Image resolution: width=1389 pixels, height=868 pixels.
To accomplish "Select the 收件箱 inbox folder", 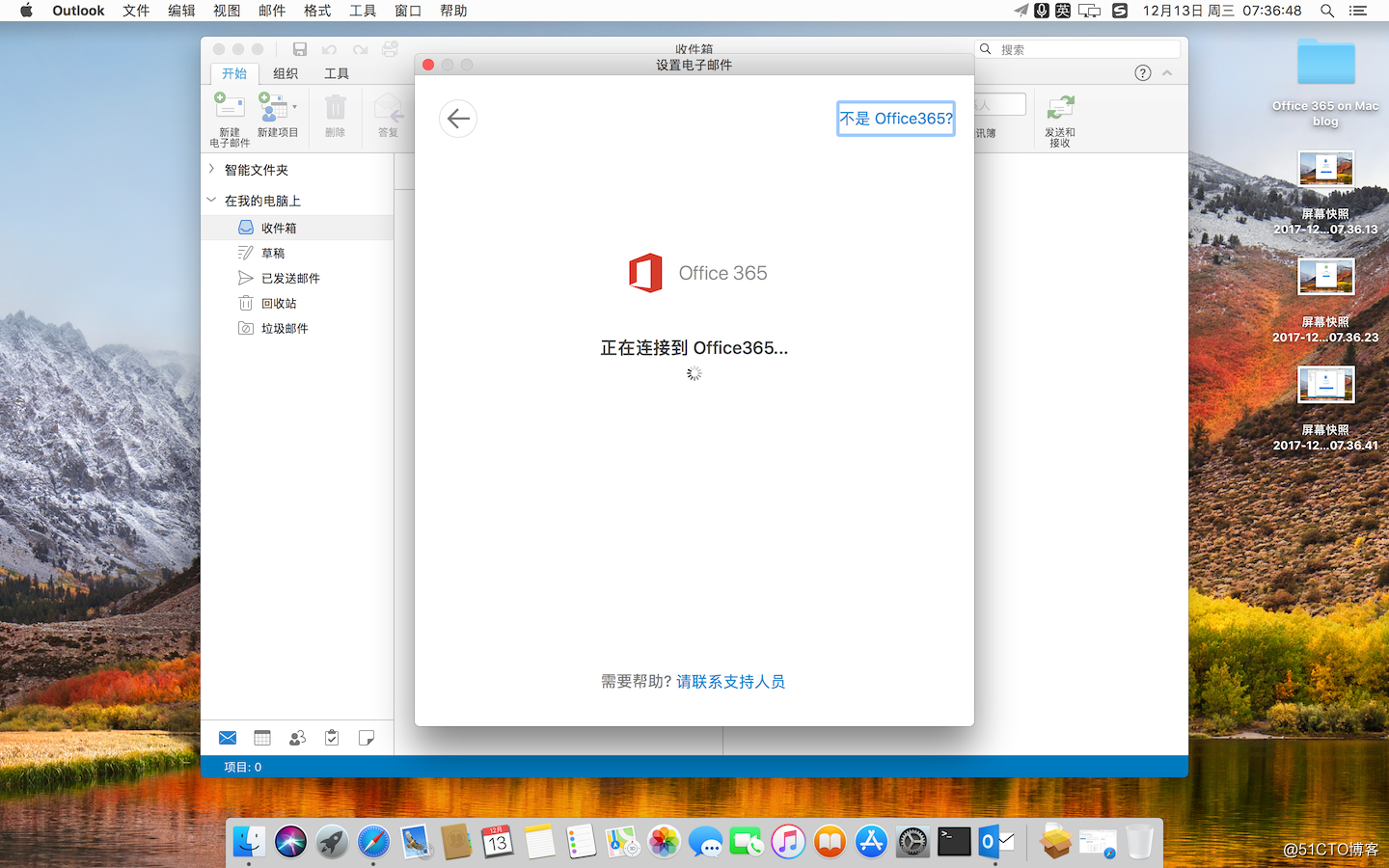I will coord(297,228).
